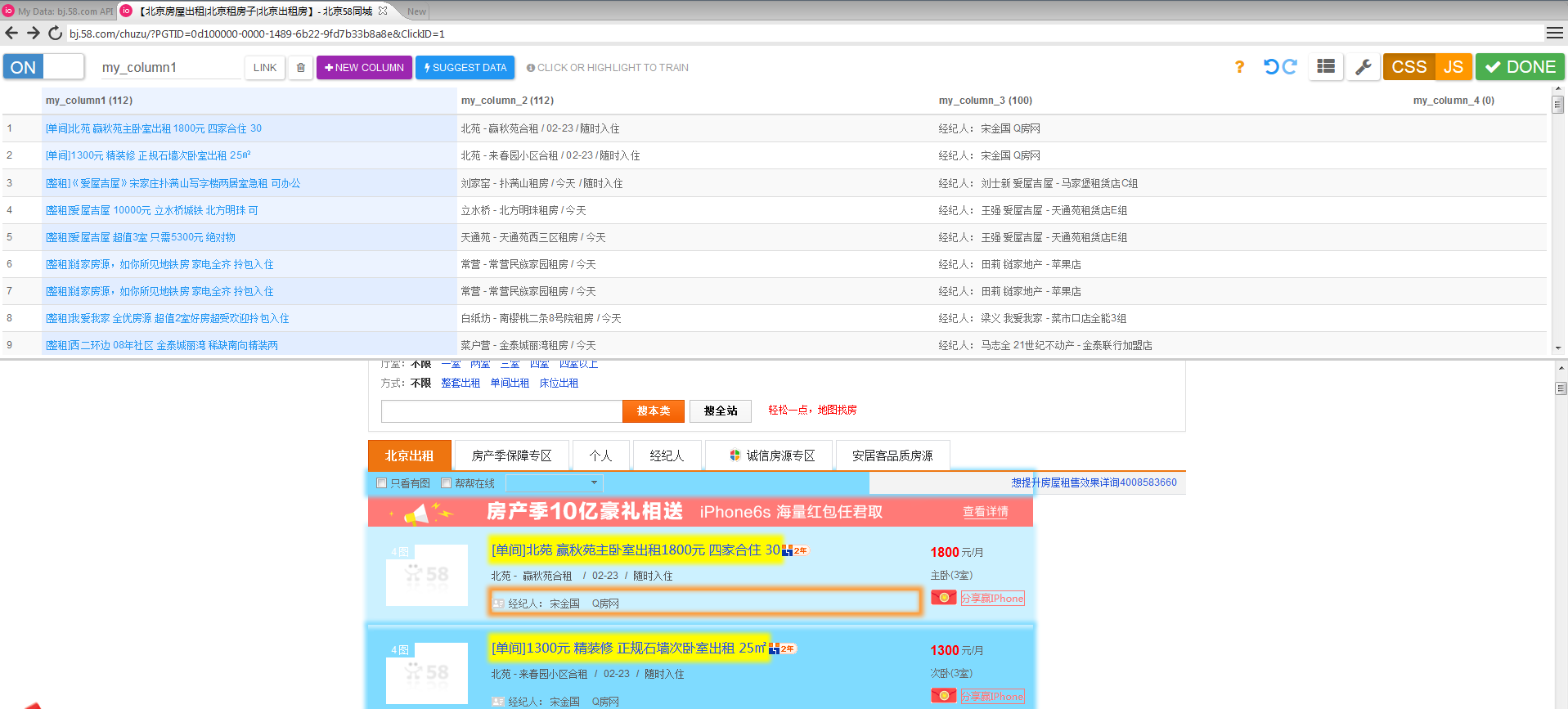Edit the my_column1 name field
The image size is (1568, 709).
170,68
